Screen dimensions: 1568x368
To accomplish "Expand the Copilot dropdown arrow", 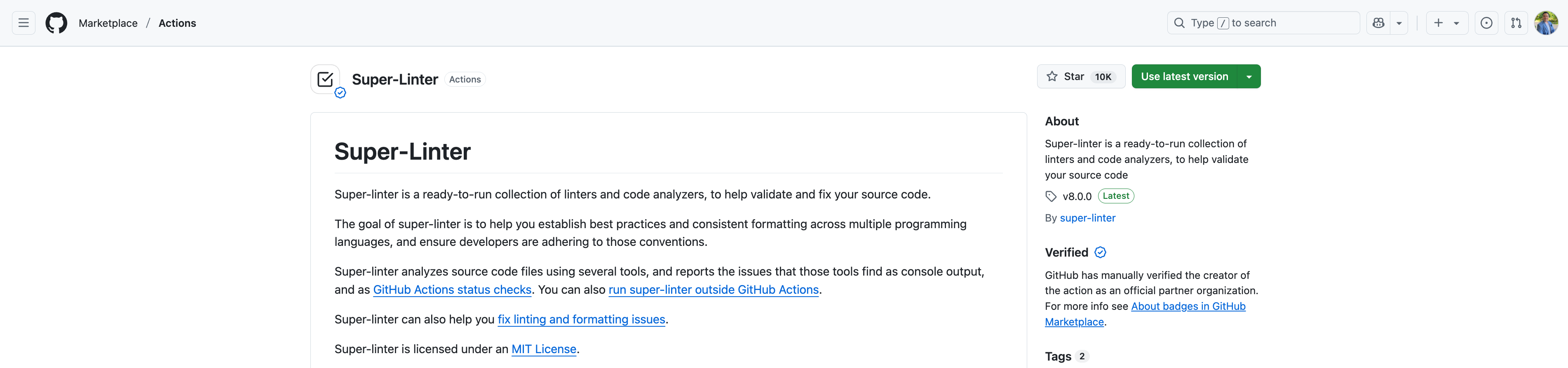I will tap(1399, 23).
